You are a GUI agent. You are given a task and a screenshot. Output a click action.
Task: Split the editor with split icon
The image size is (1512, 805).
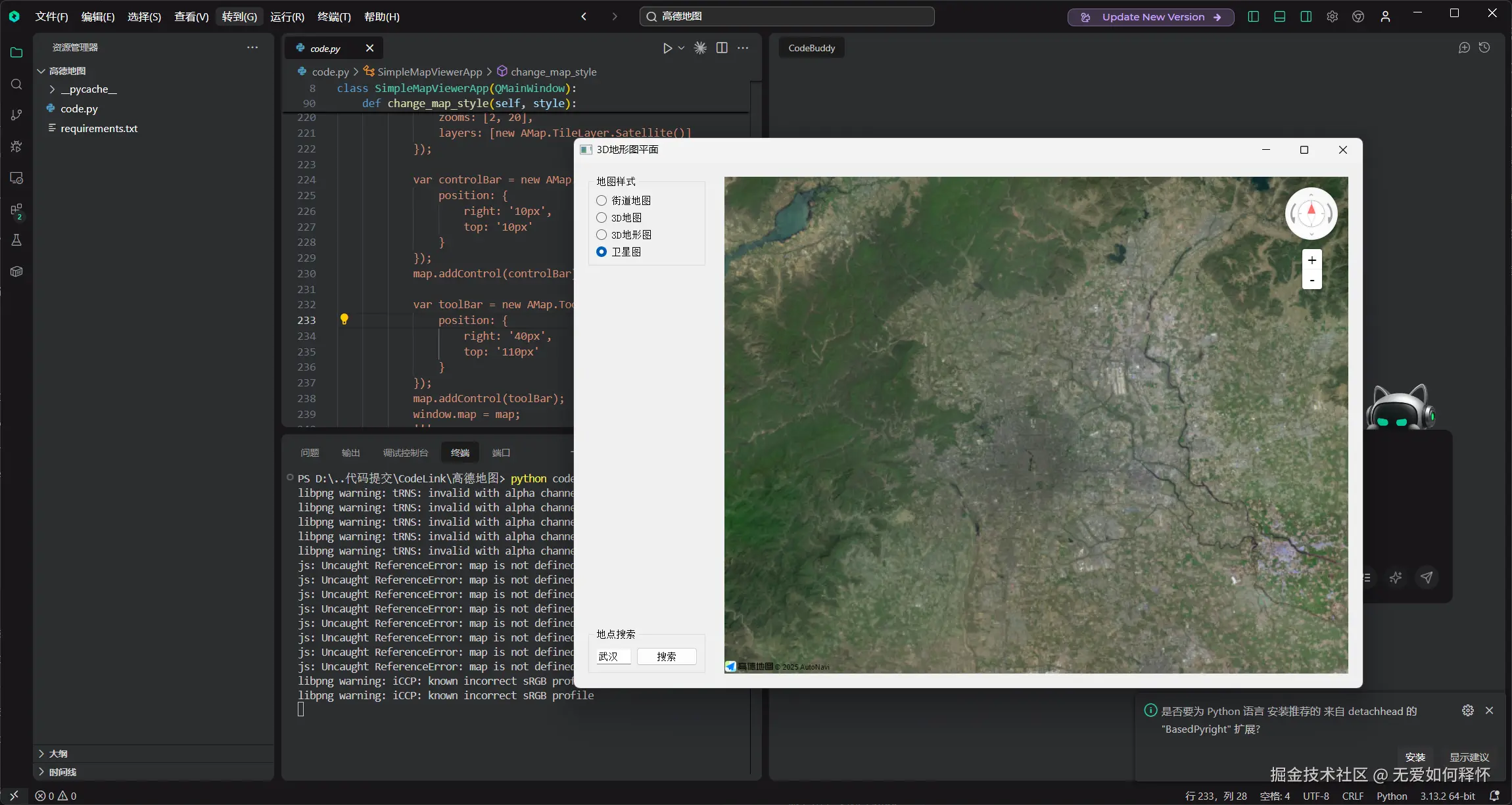(722, 48)
